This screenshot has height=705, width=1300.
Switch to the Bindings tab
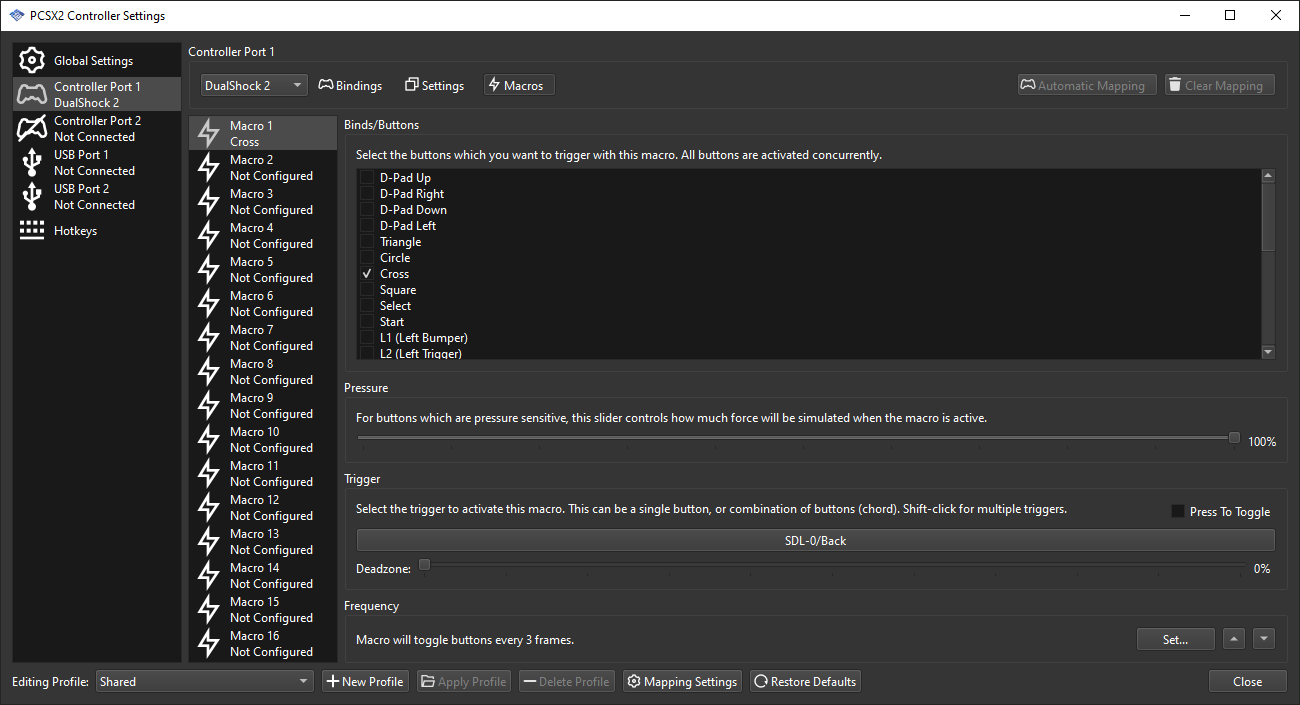click(350, 85)
